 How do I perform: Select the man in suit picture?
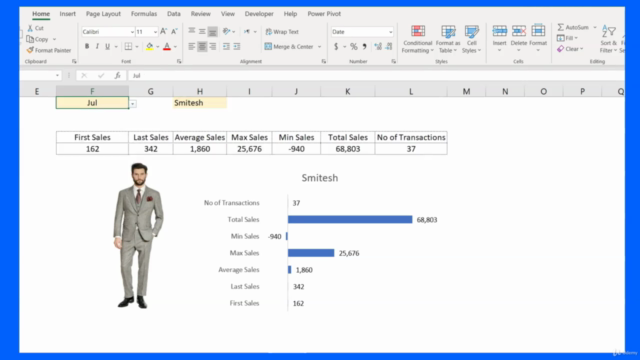point(138,235)
